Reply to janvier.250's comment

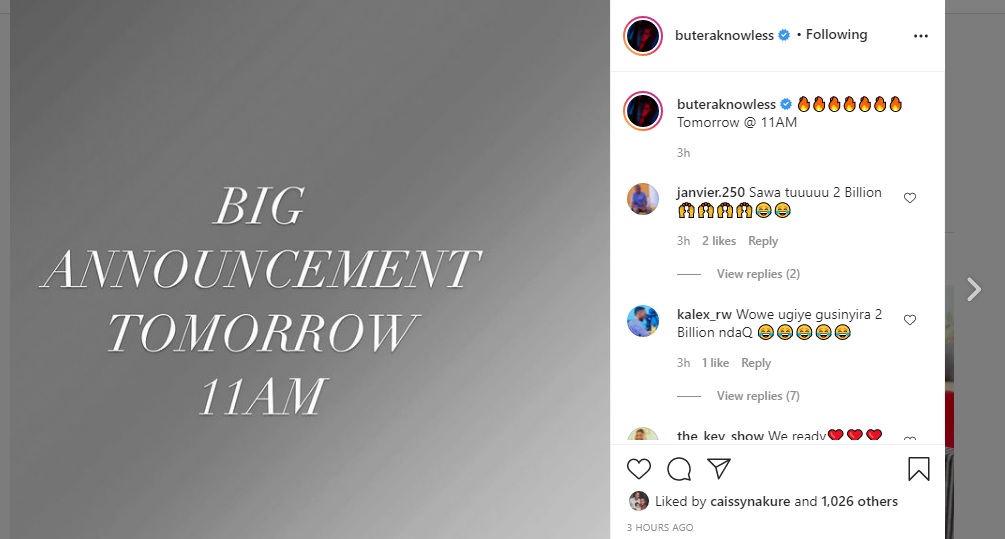[763, 241]
